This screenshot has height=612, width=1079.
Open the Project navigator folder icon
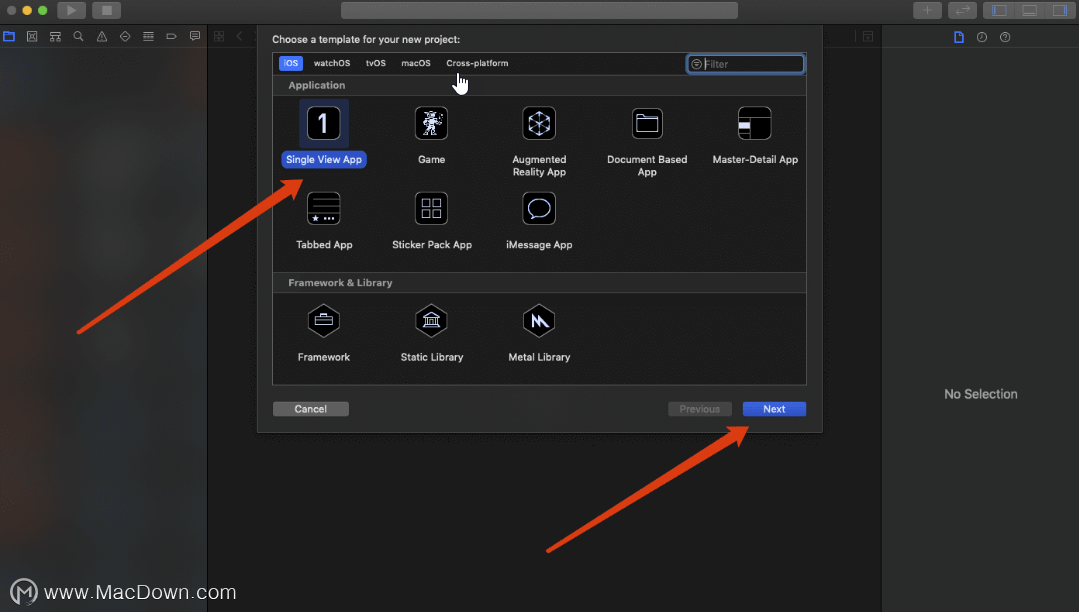tap(9, 36)
